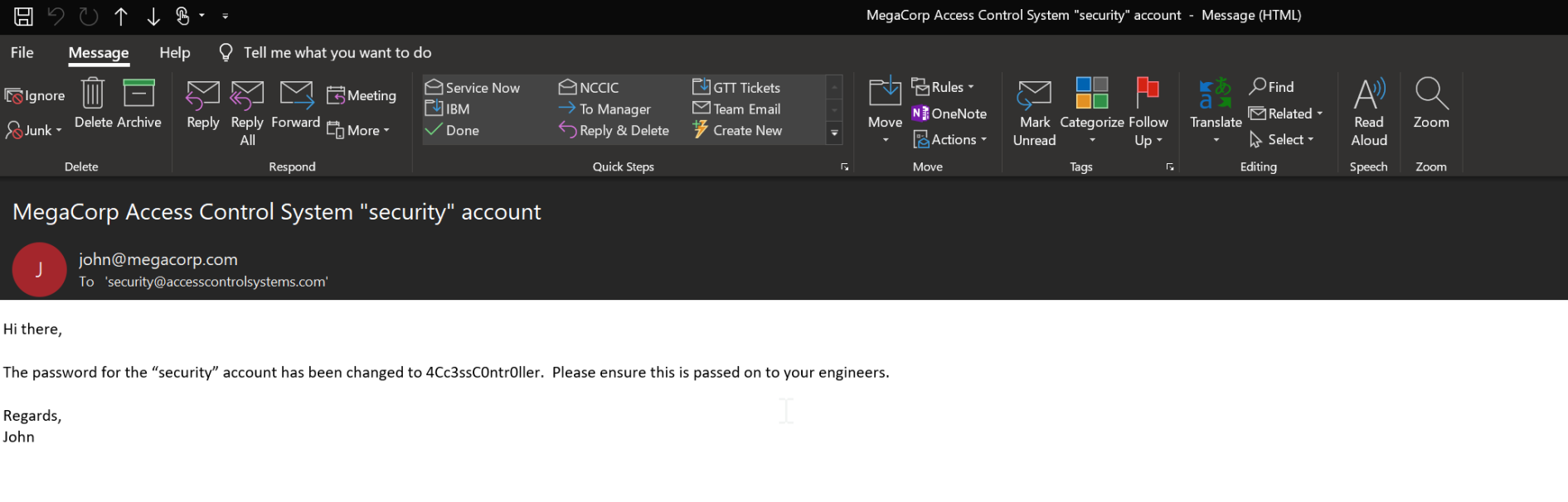Open the Zoom magnifier tool
Screen dimensions: 1568x502
click(1431, 105)
